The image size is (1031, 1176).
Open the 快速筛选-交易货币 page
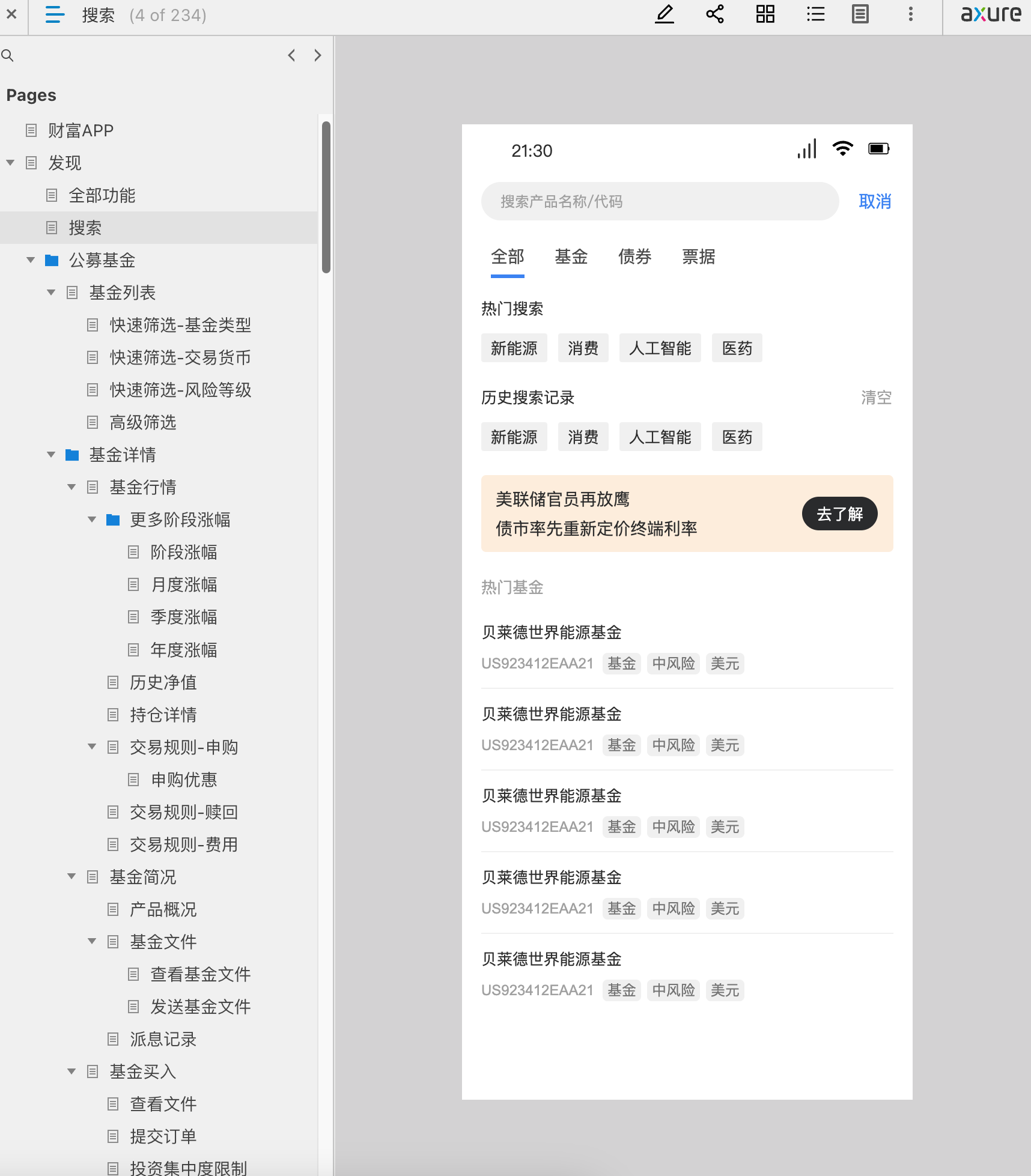(x=181, y=357)
